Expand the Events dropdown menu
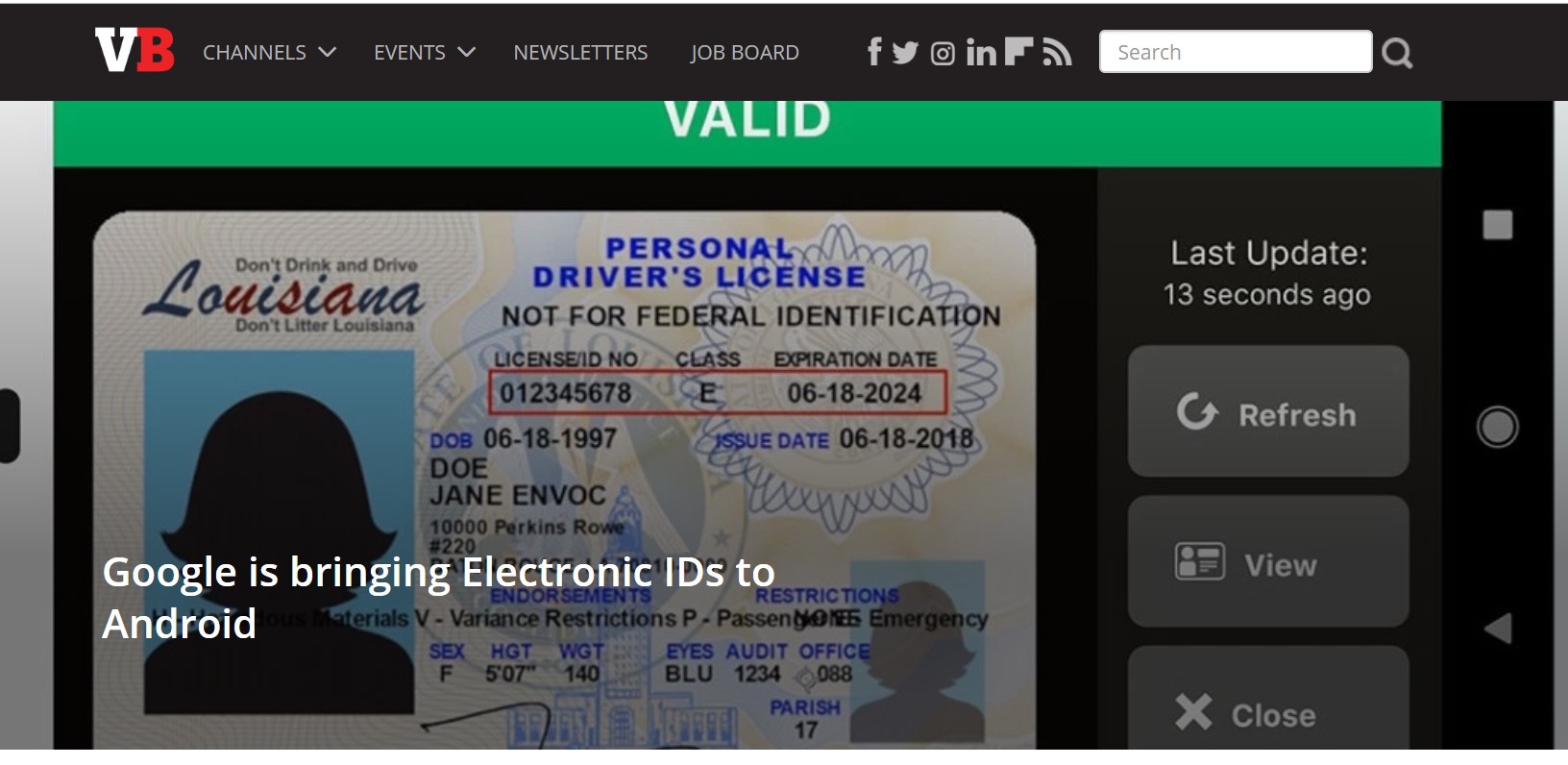Screen dimensions: 1568x765 pyautogui.click(x=425, y=52)
